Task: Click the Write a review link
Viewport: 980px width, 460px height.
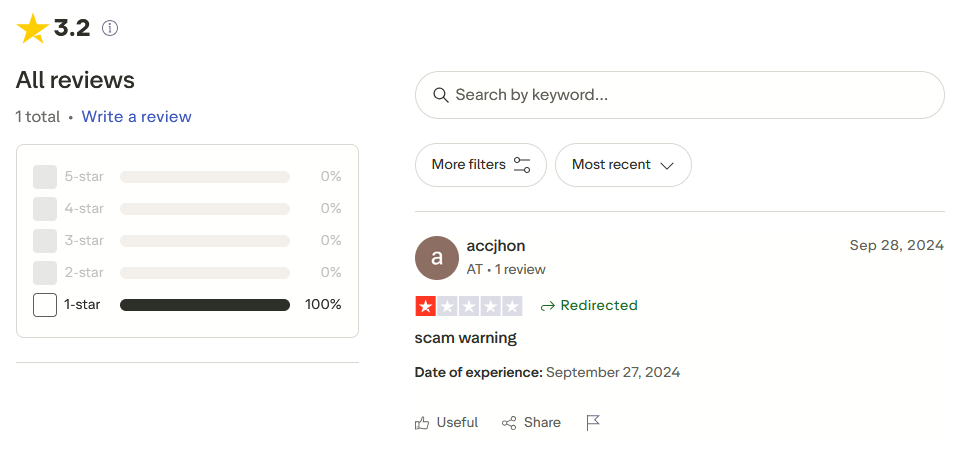Action: point(136,117)
